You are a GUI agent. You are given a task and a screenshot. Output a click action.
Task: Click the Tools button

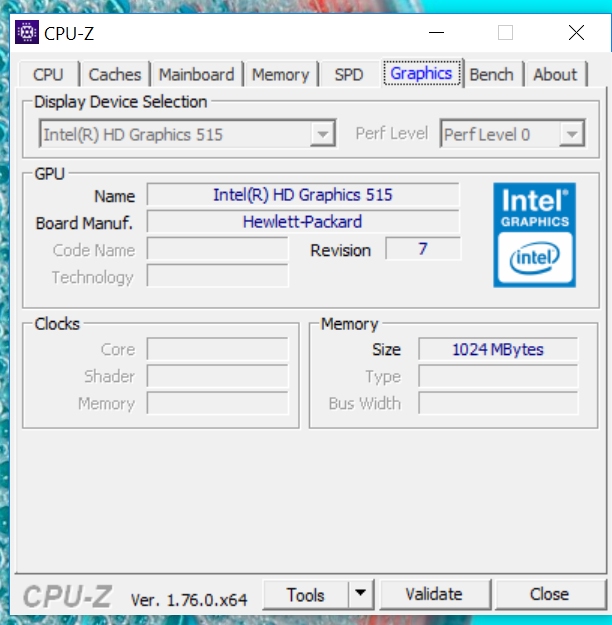pos(306,594)
